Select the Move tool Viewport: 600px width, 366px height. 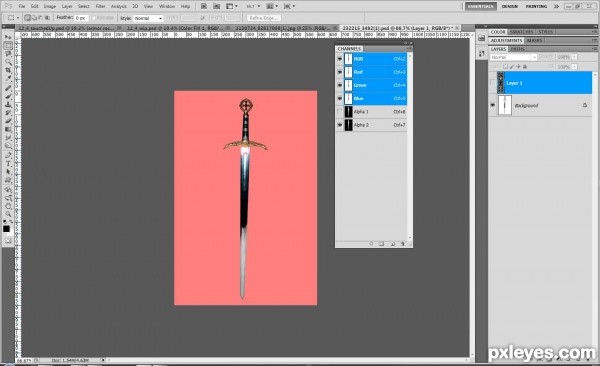[8, 37]
